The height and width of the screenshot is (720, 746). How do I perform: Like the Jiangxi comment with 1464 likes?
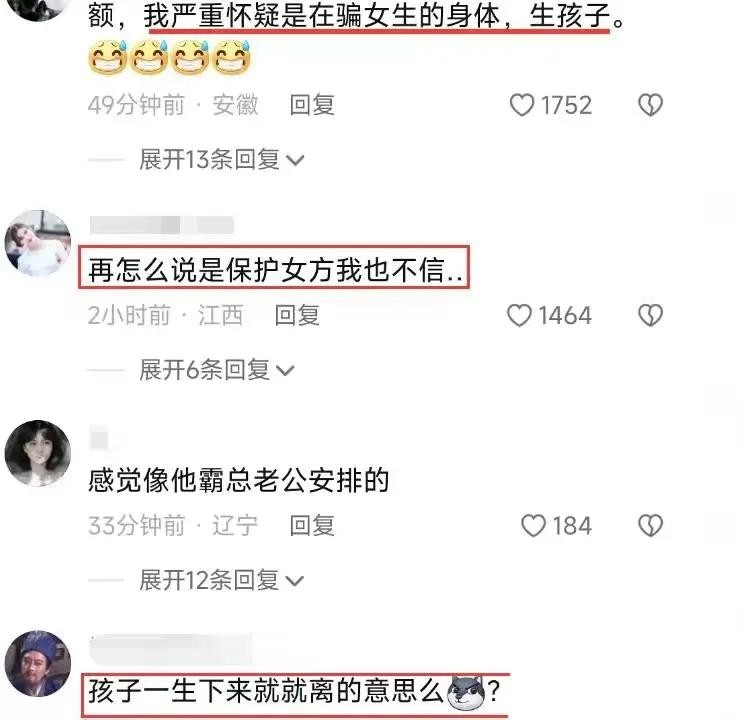(x=520, y=315)
